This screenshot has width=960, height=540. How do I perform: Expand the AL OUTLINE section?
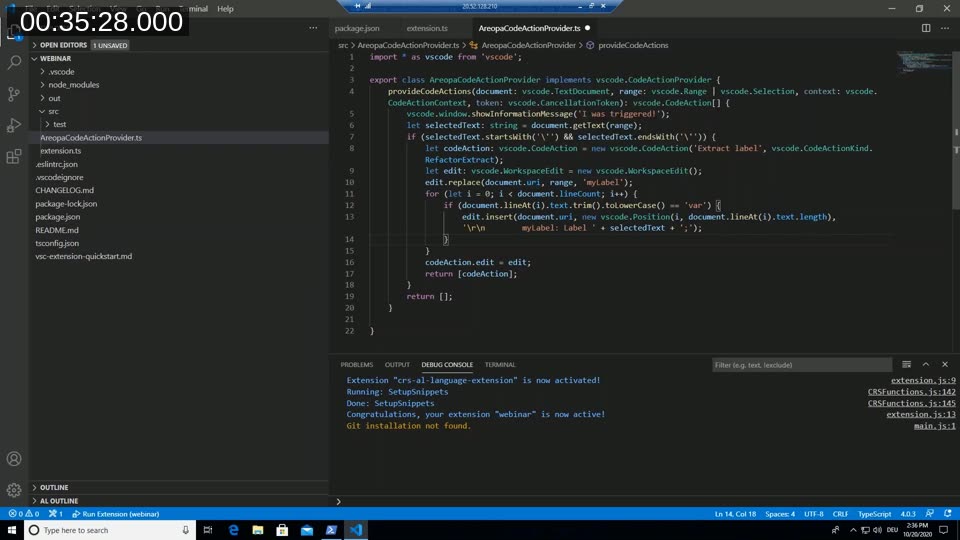click(x=59, y=501)
